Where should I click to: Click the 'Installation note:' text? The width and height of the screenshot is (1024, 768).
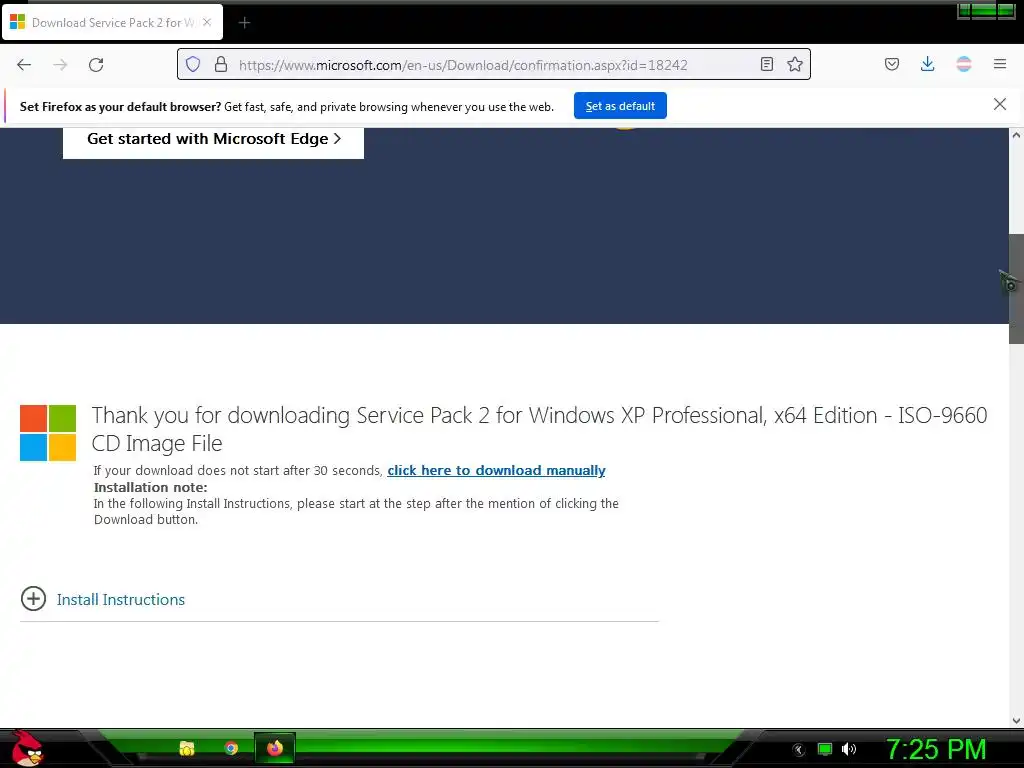150,487
